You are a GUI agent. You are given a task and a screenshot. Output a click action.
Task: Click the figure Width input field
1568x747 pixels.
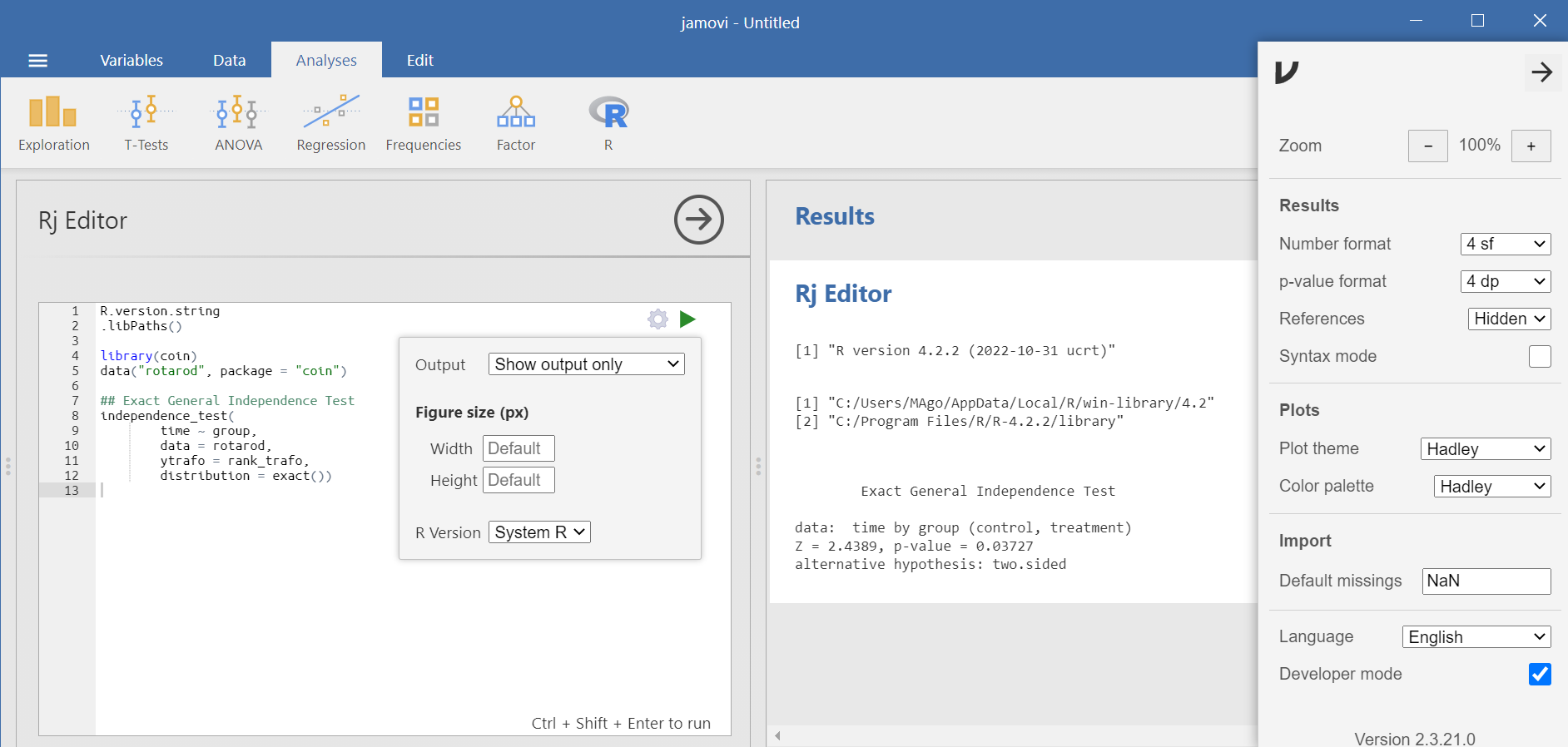pyautogui.click(x=519, y=448)
